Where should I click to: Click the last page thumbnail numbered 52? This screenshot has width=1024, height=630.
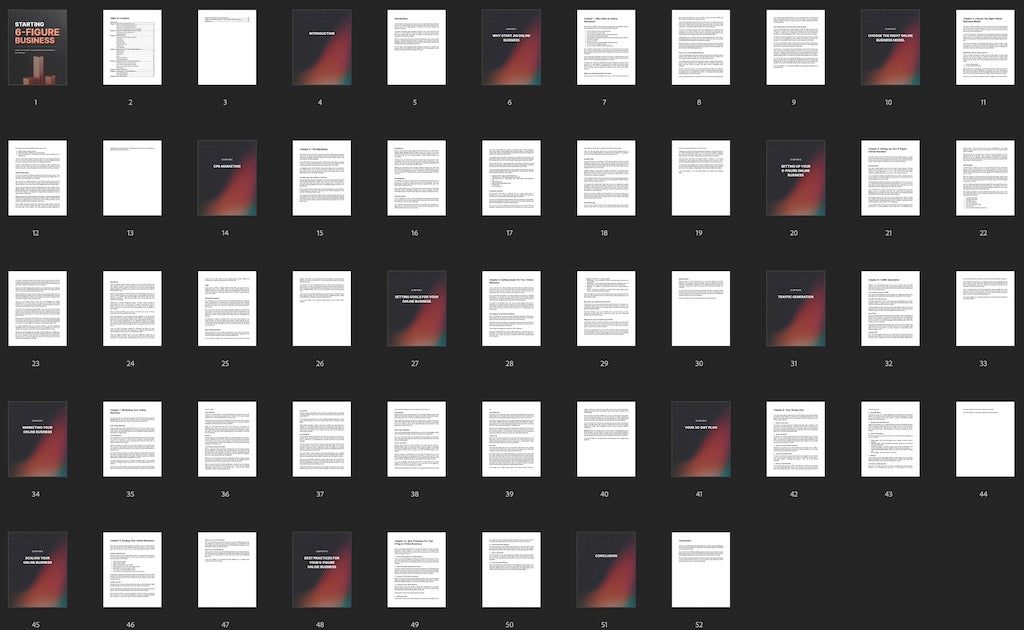click(x=701, y=570)
